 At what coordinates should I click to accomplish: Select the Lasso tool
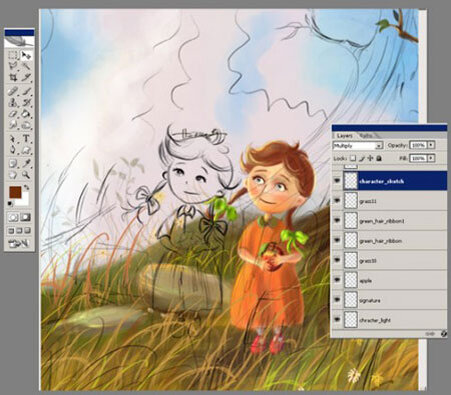click(x=13, y=66)
